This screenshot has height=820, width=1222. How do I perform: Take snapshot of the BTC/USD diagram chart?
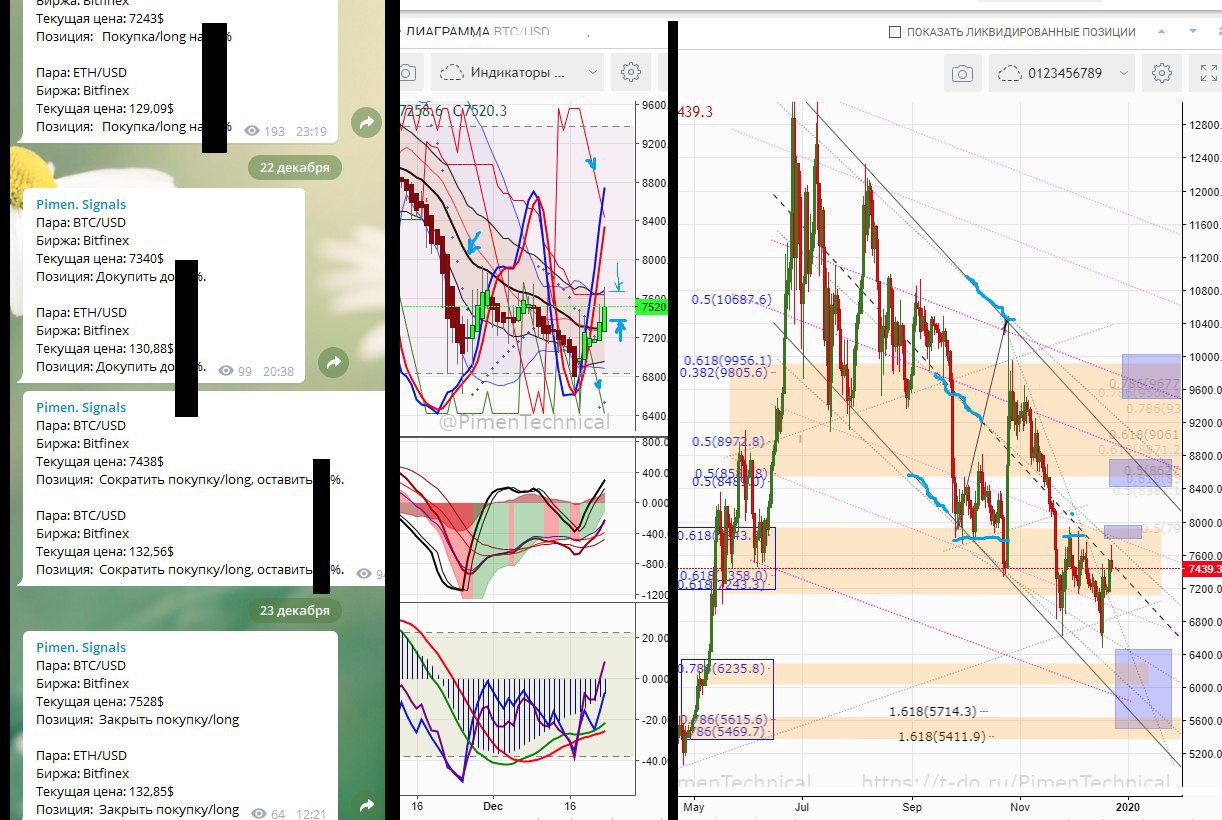click(x=408, y=72)
